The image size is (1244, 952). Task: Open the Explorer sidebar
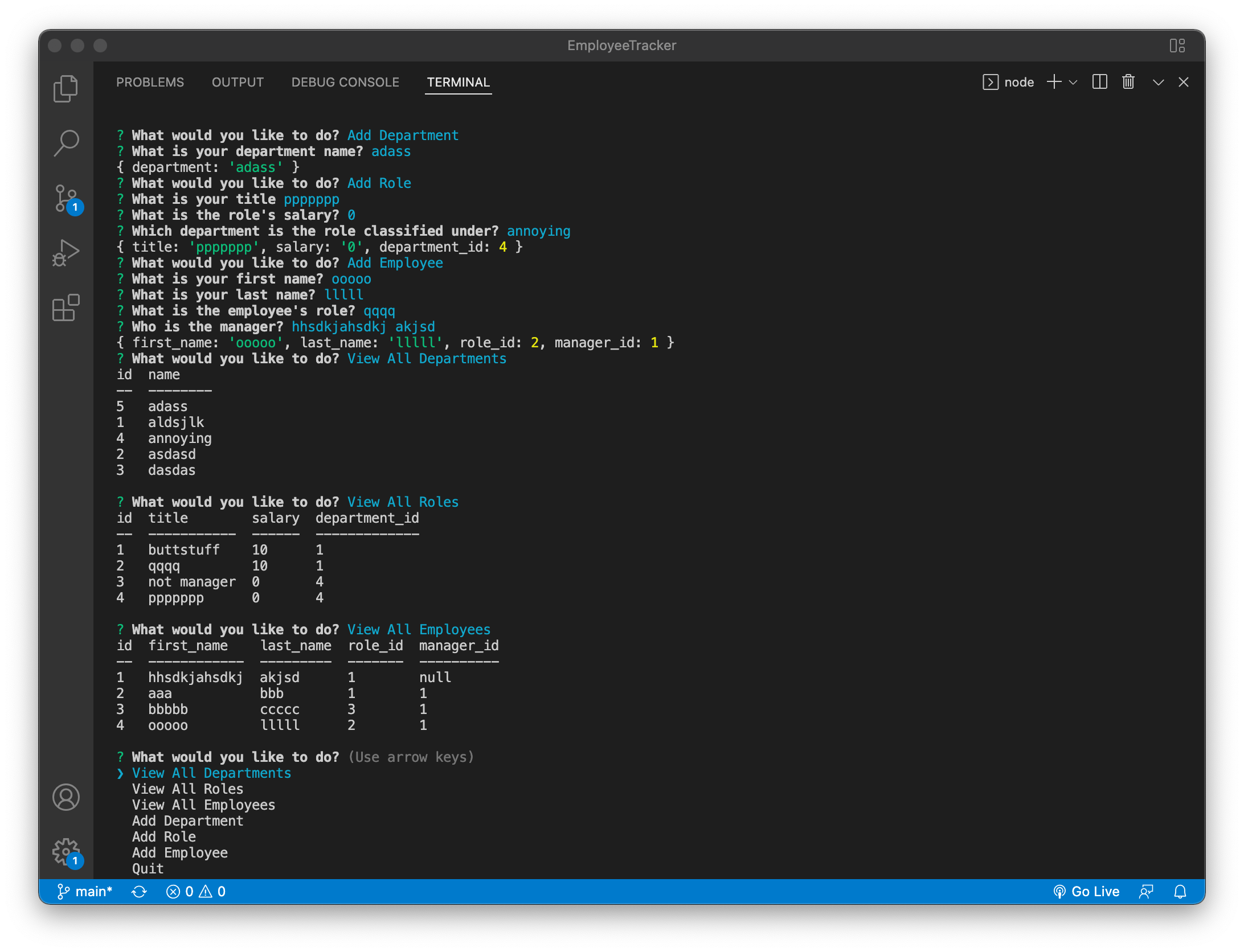tap(66, 88)
